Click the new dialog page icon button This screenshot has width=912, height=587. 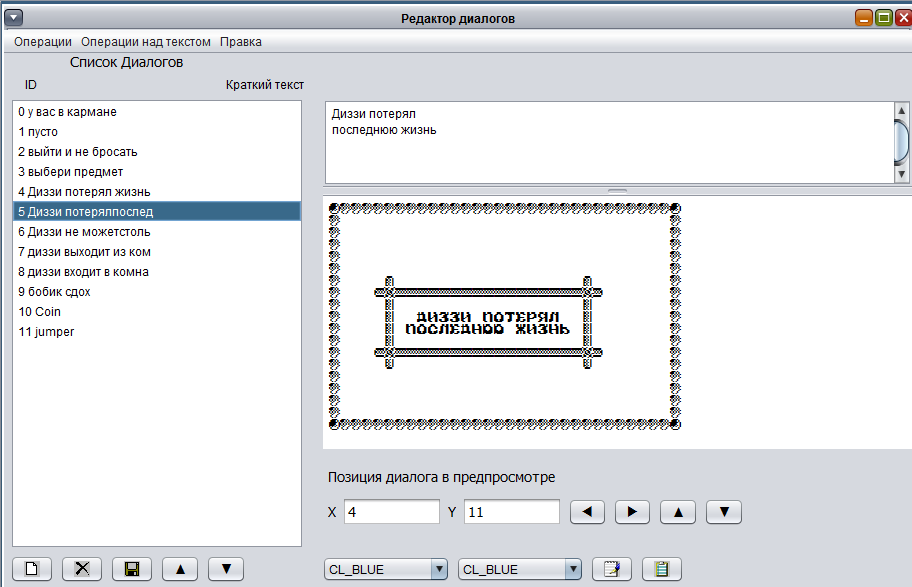point(32,568)
